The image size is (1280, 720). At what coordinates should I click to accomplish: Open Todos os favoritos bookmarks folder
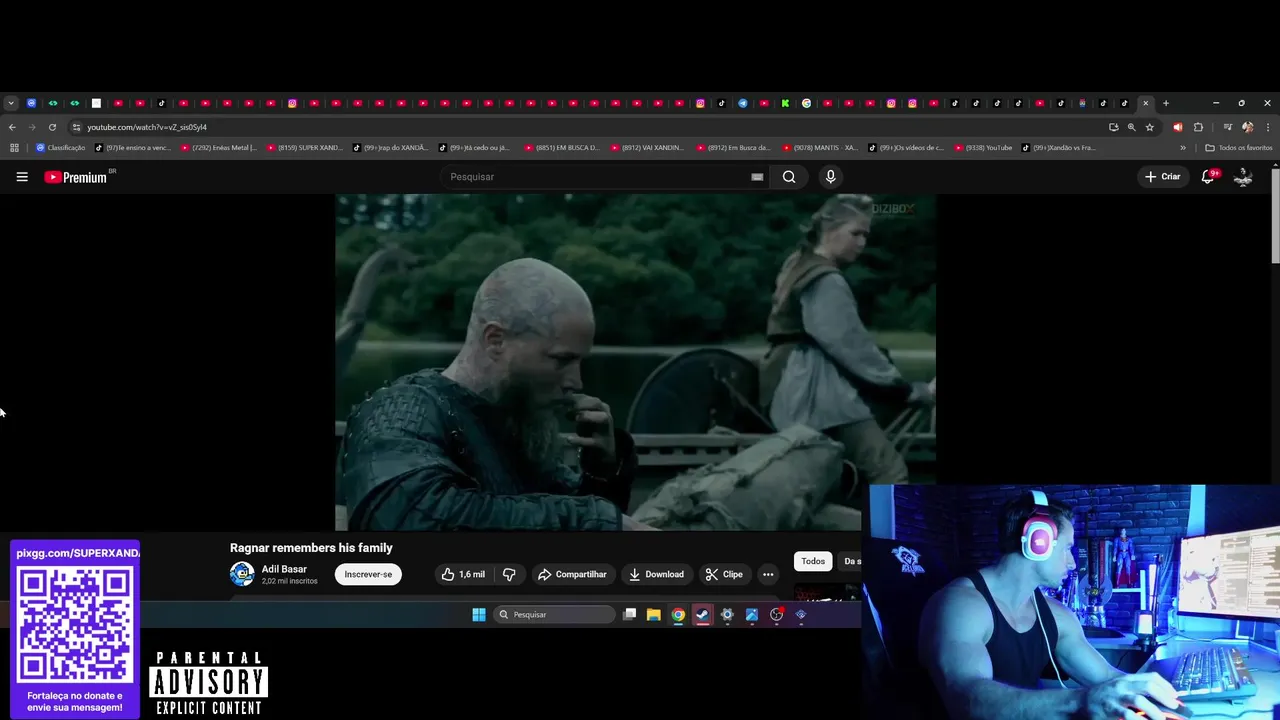(1239, 148)
